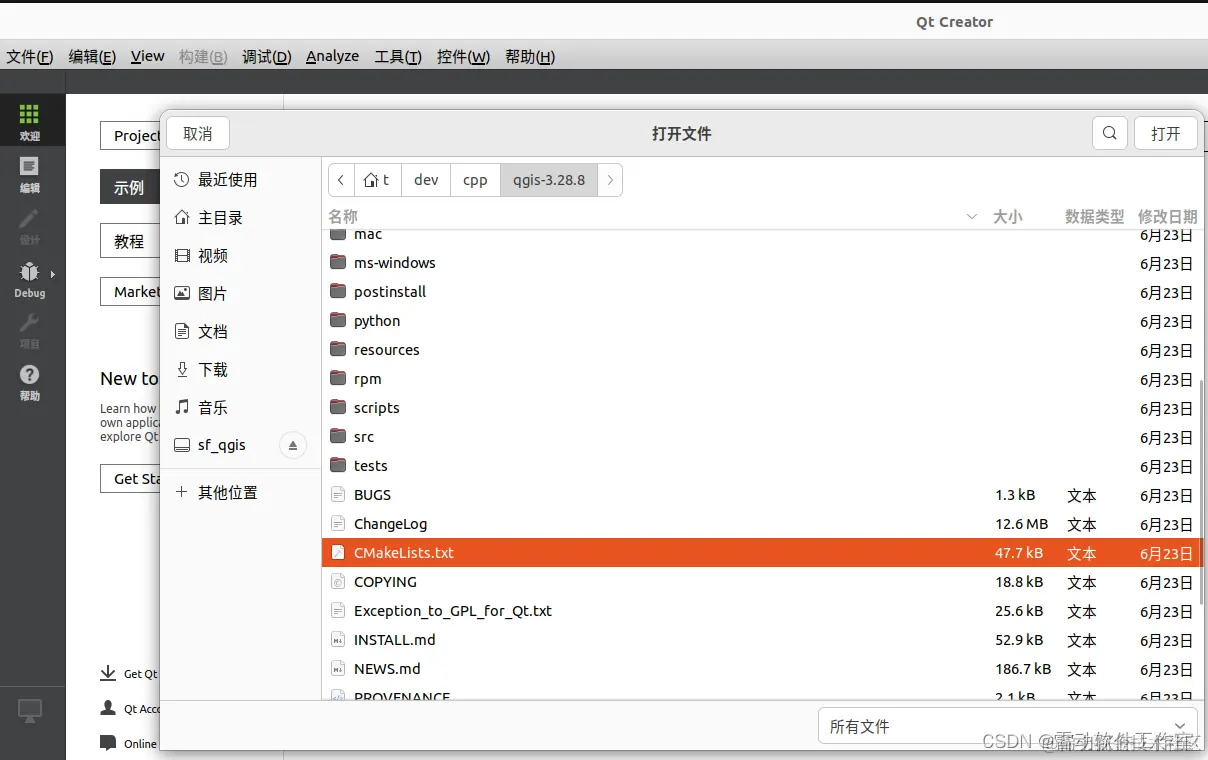Click the Online community speech bubble icon
Viewport: 1208px width, 760px height.
[x=108, y=743]
